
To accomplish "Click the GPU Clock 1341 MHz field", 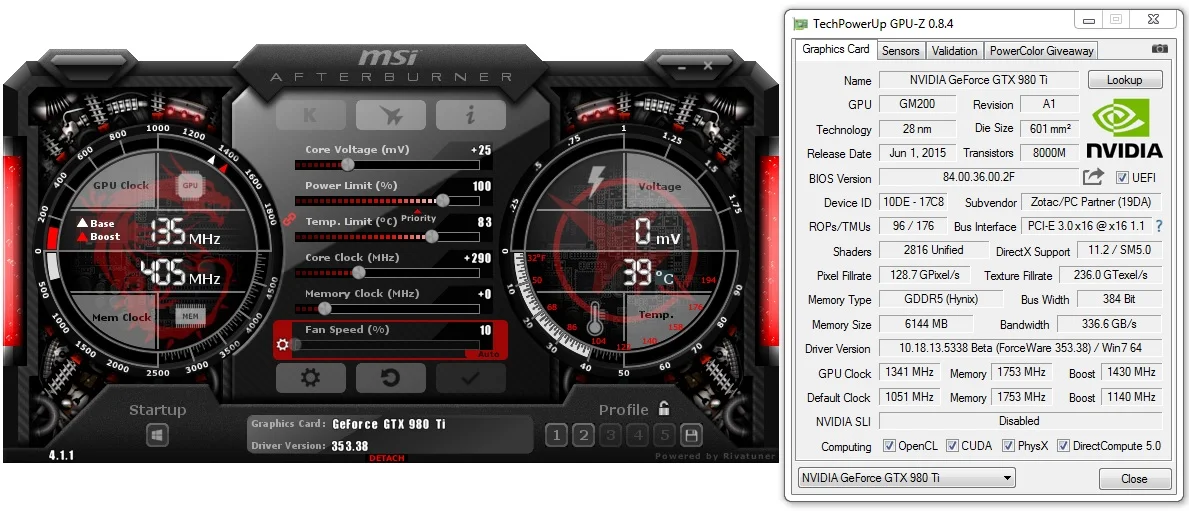I will point(909,372).
